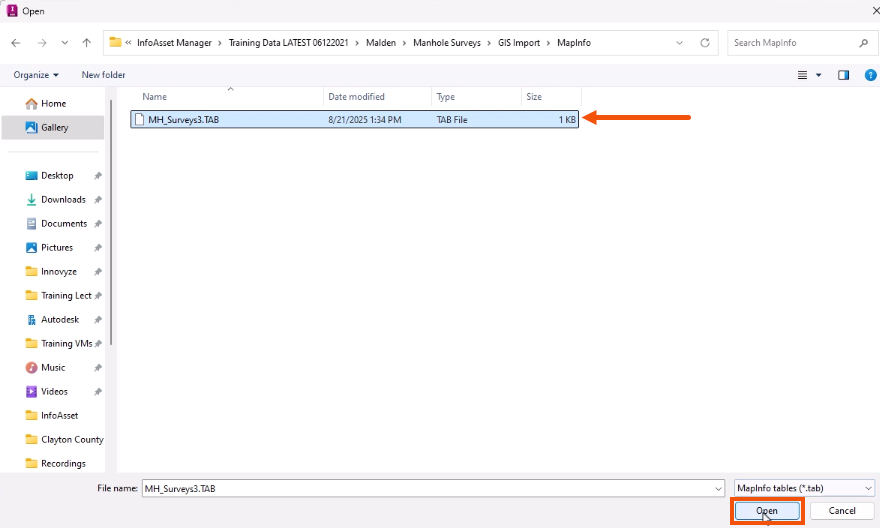Go up one folder level
The height and width of the screenshot is (528, 880).
tap(86, 43)
